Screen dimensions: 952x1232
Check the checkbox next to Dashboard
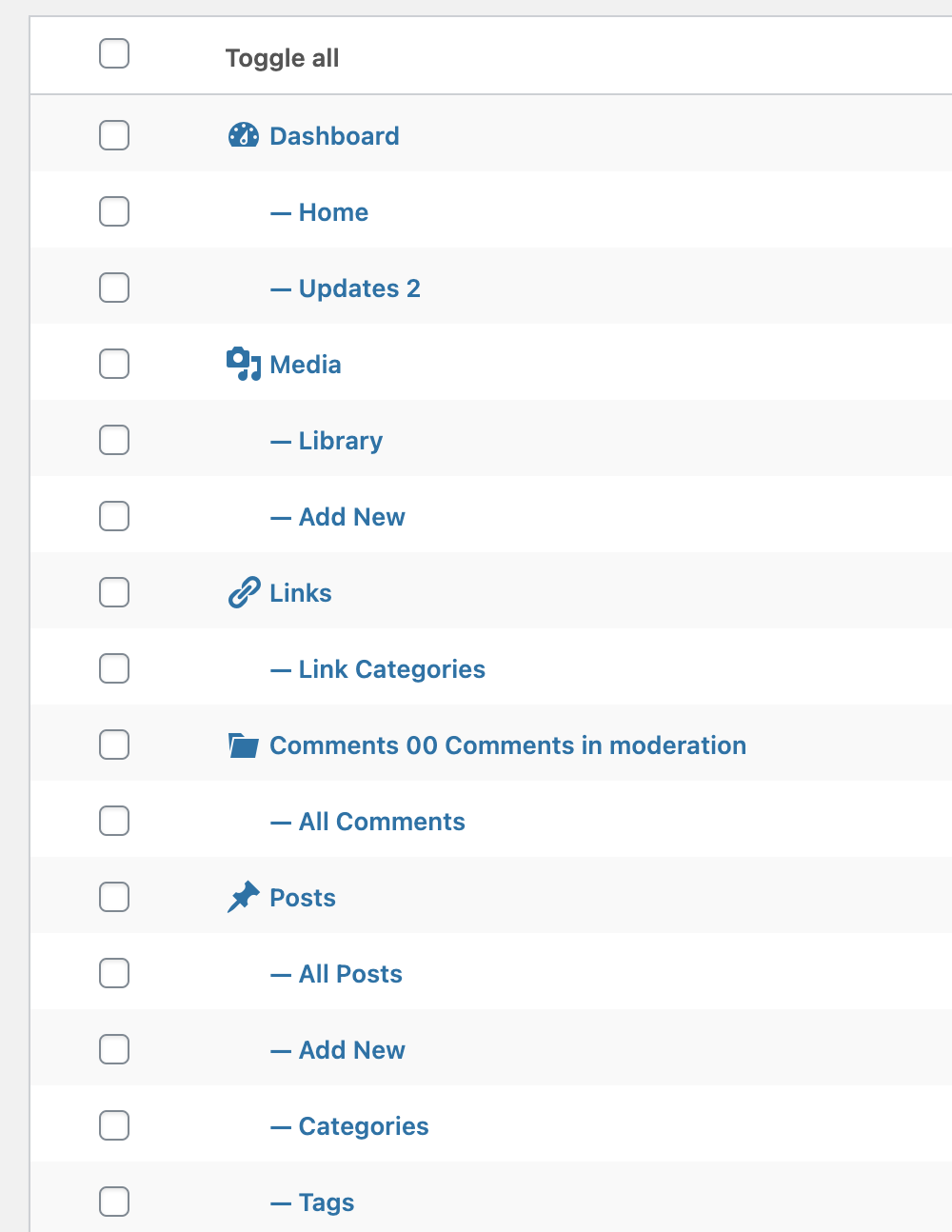click(x=113, y=135)
